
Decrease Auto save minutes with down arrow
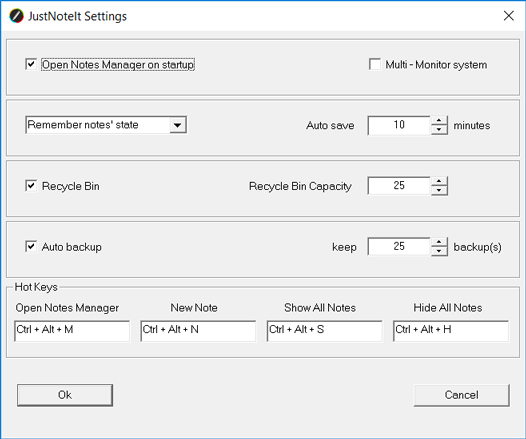pos(439,129)
